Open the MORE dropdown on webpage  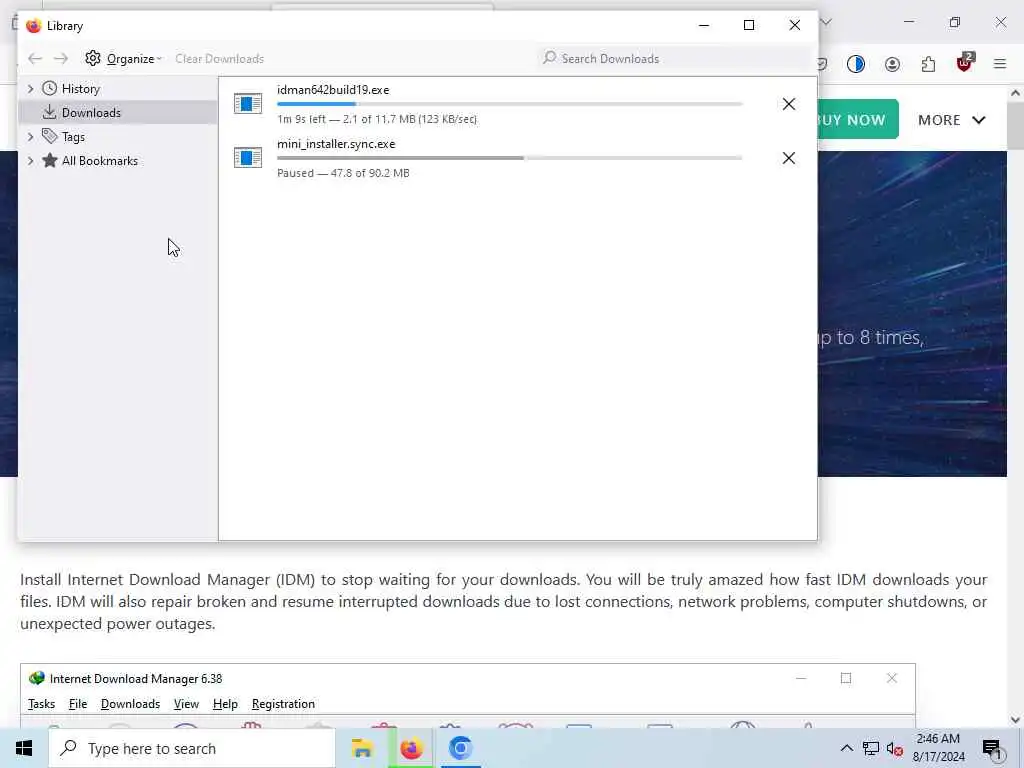[x=952, y=120]
